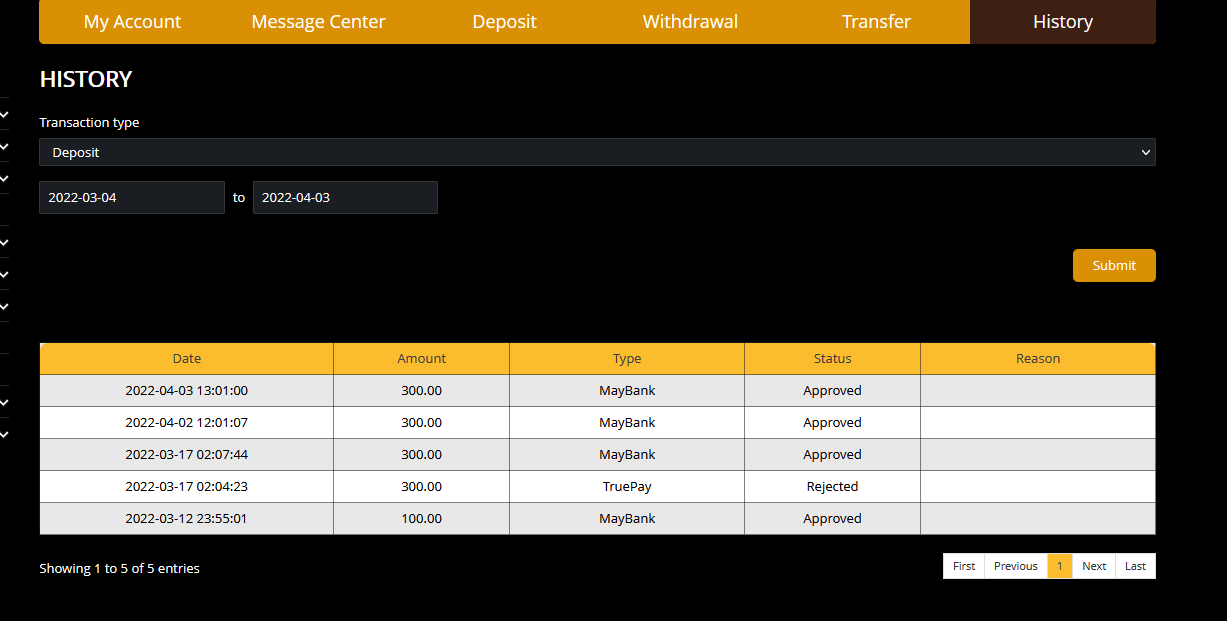Viewport: 1227px width, 621px height.
Task: Click the History tab
Action: (x=1062, y=22)
